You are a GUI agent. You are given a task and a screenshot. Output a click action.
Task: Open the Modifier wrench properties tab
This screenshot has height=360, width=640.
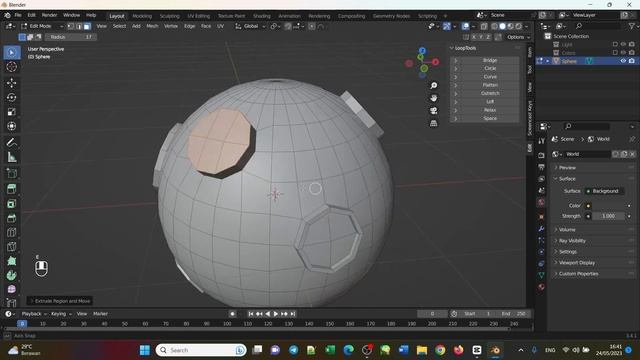[x=541, y=229]
